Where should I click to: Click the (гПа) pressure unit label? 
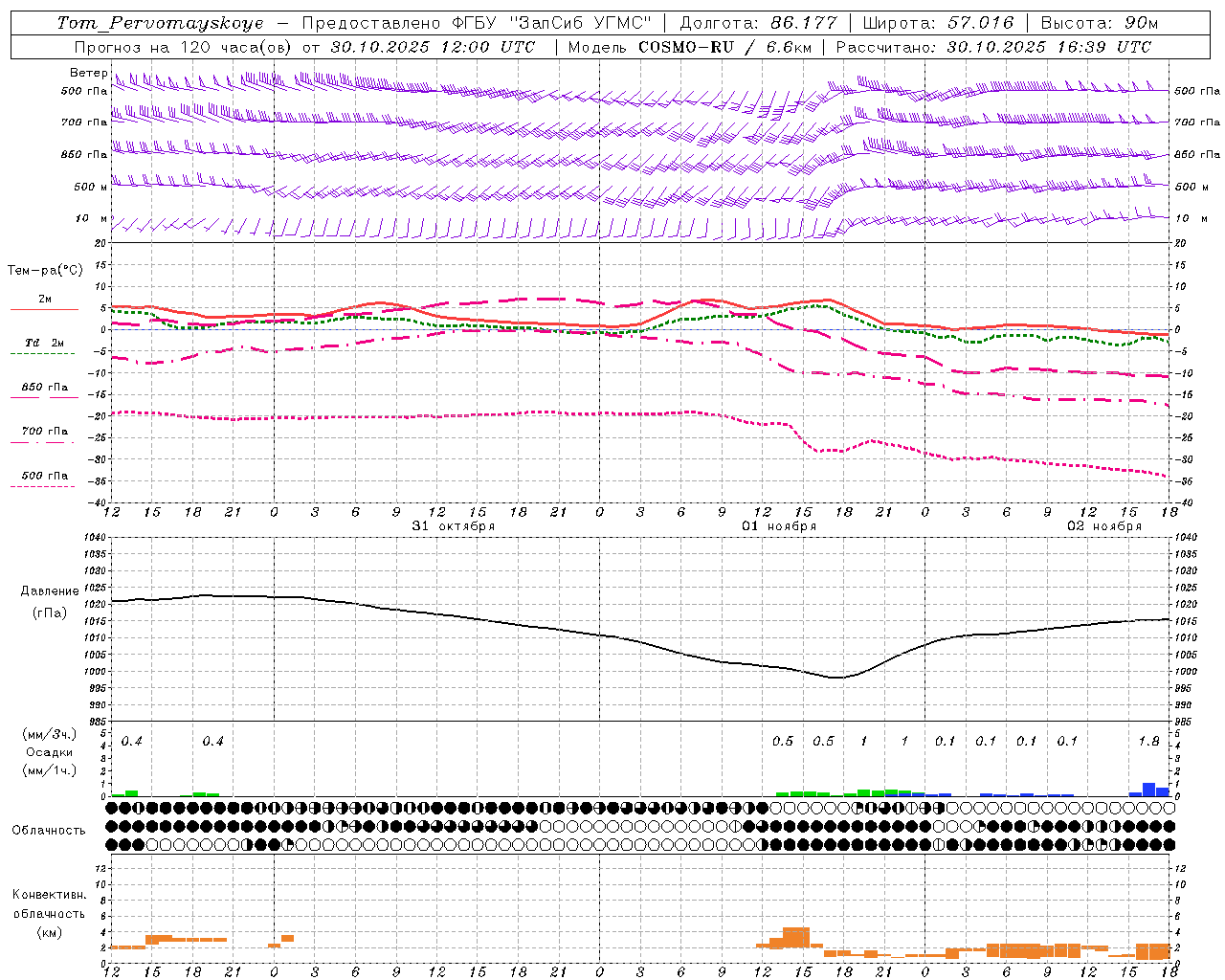point(50,613)
